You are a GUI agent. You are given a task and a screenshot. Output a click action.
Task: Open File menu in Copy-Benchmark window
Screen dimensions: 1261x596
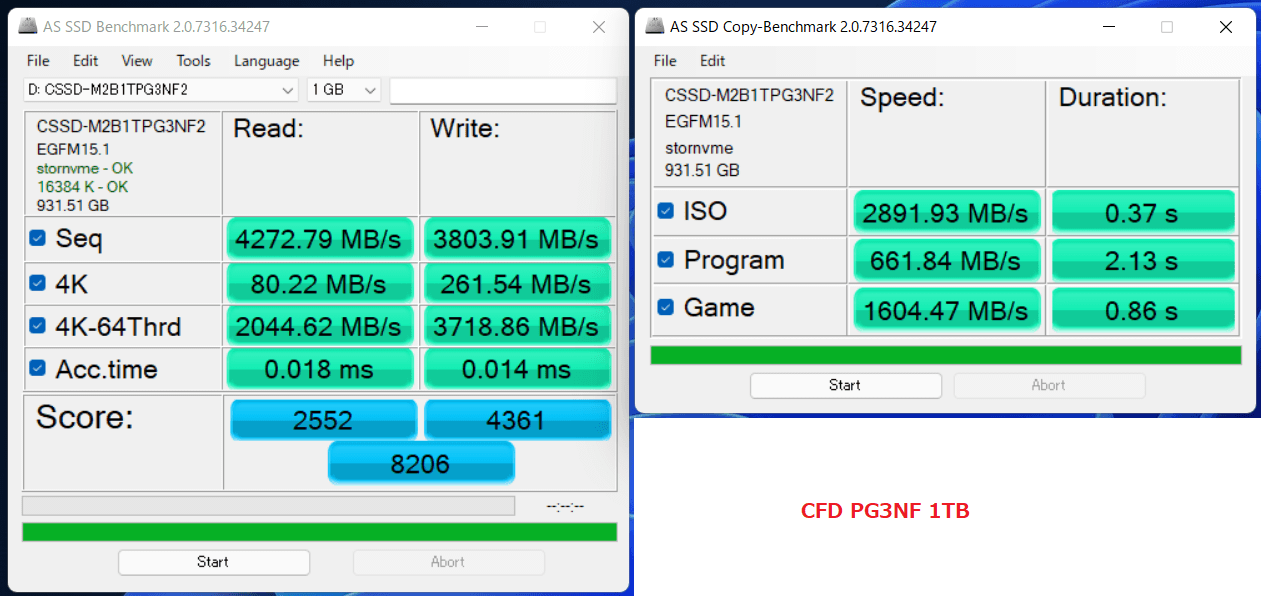pos(665,61)
